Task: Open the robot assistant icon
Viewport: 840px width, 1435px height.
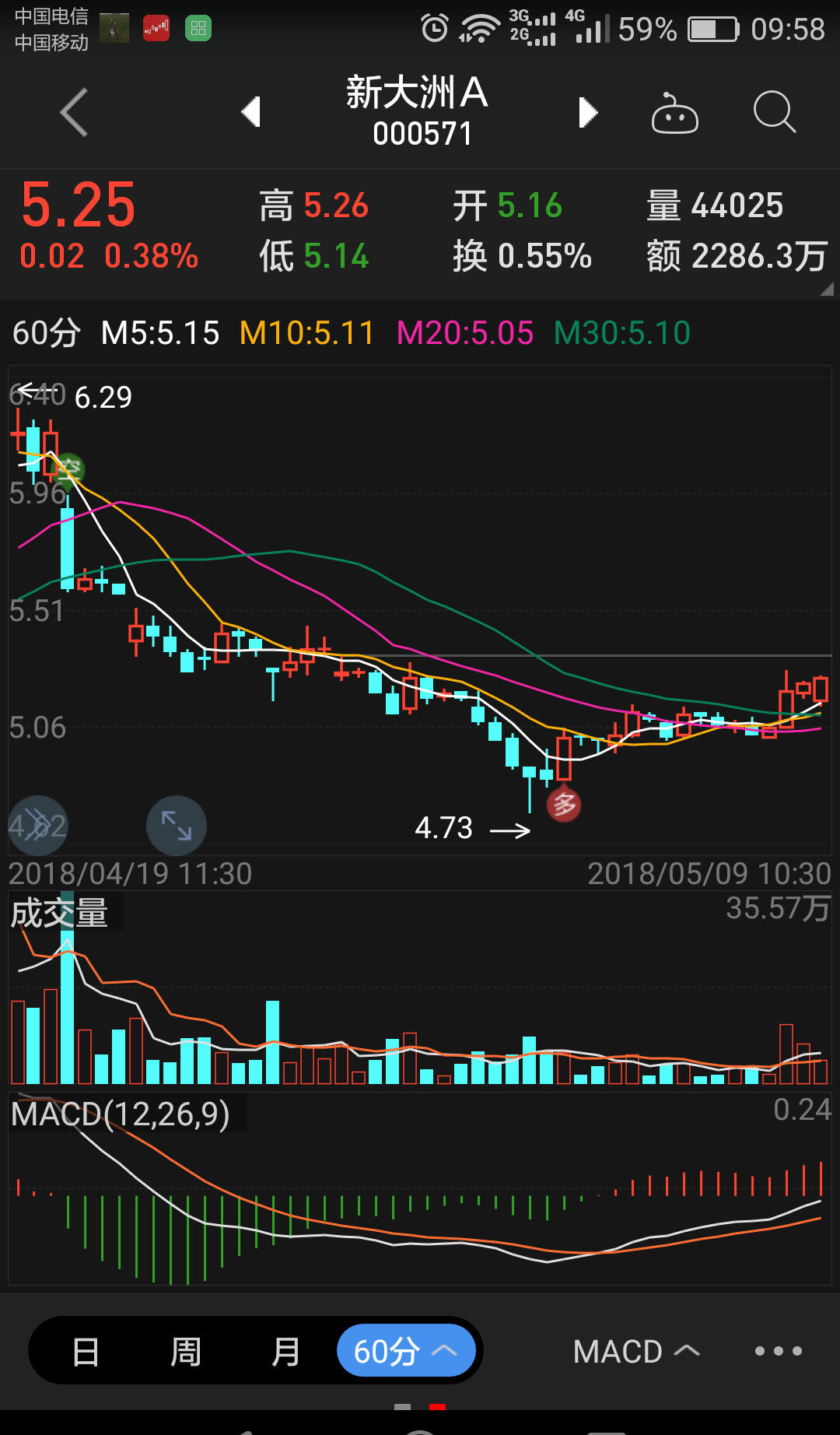Action: click(x=674, y=113)
